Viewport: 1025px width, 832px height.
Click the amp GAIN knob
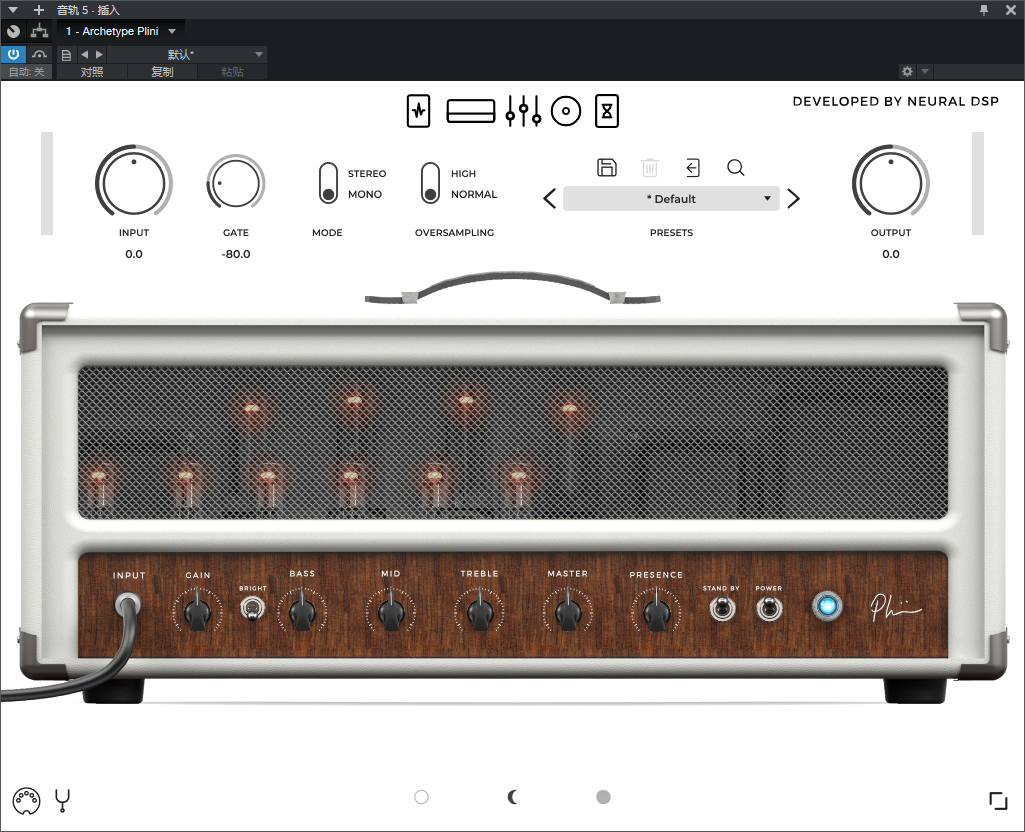(197, 610)
